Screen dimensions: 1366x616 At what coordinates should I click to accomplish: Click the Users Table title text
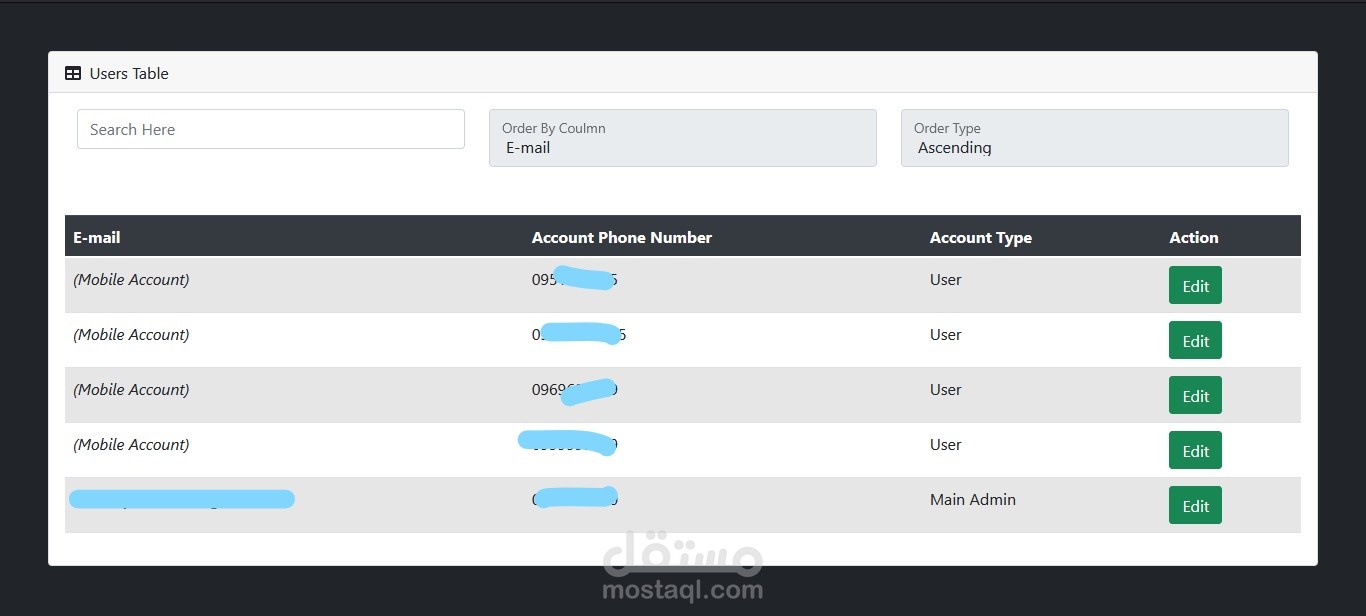(129, 73)
